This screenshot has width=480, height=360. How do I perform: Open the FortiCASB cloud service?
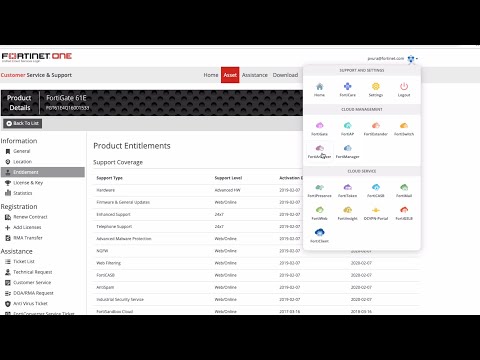pos(376,191)
